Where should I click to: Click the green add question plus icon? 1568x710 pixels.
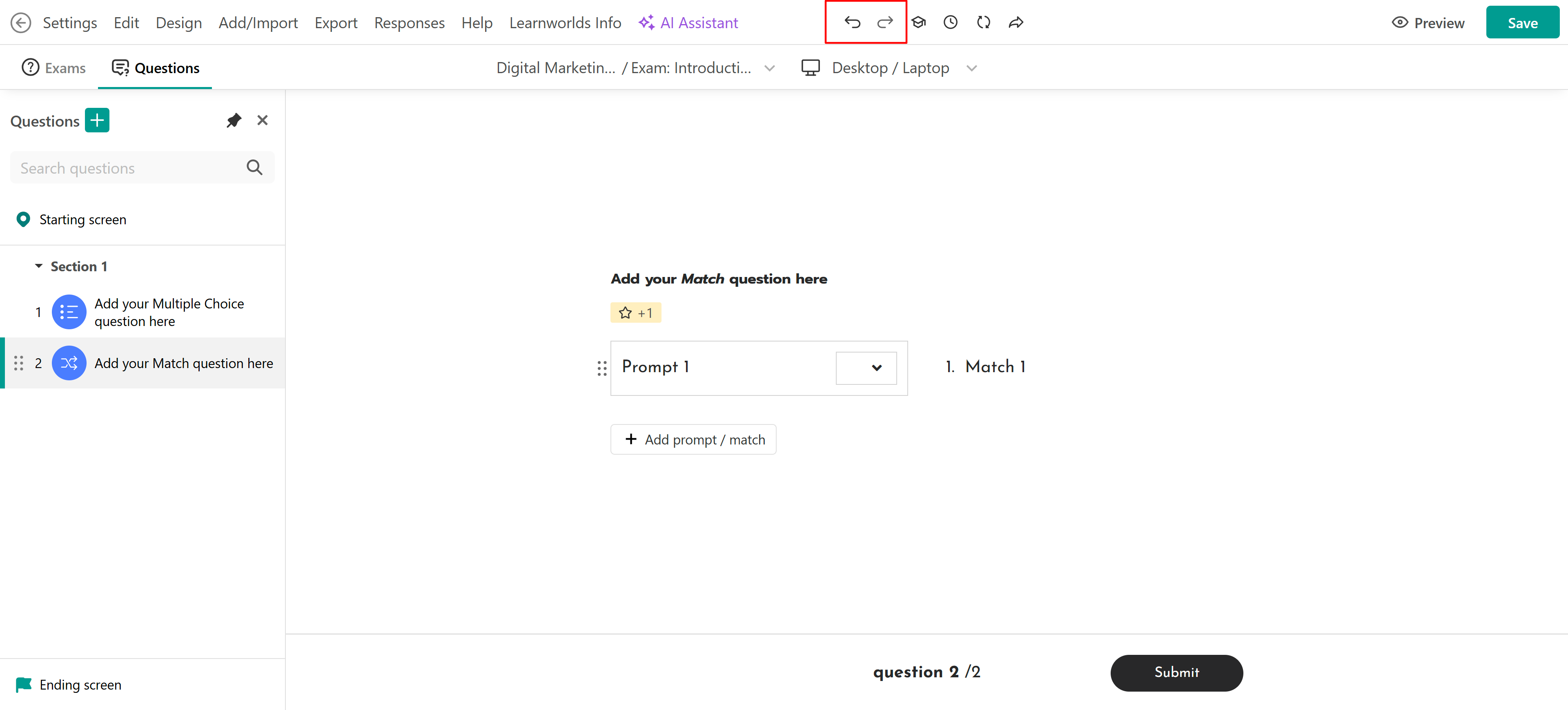coord(97,121)
